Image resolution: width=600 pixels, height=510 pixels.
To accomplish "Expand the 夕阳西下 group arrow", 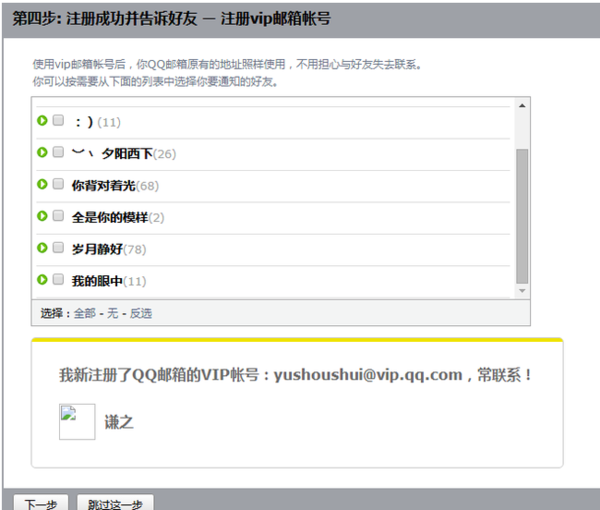I will [42, 152].
